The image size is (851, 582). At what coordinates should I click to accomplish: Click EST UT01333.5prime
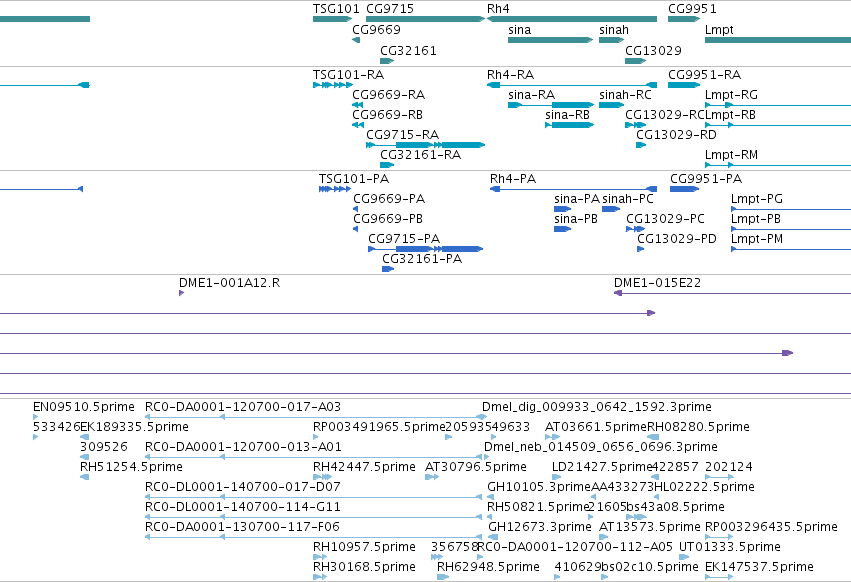coord(684,557)
